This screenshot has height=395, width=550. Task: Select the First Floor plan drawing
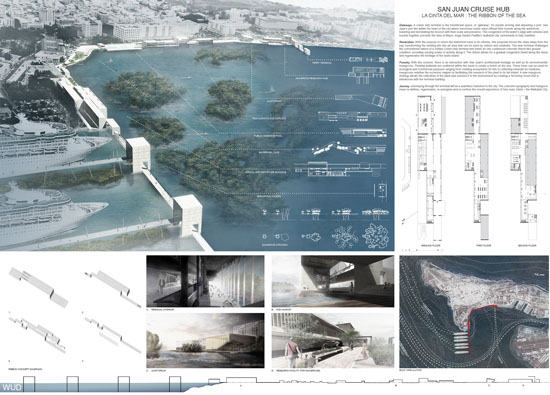477,168
